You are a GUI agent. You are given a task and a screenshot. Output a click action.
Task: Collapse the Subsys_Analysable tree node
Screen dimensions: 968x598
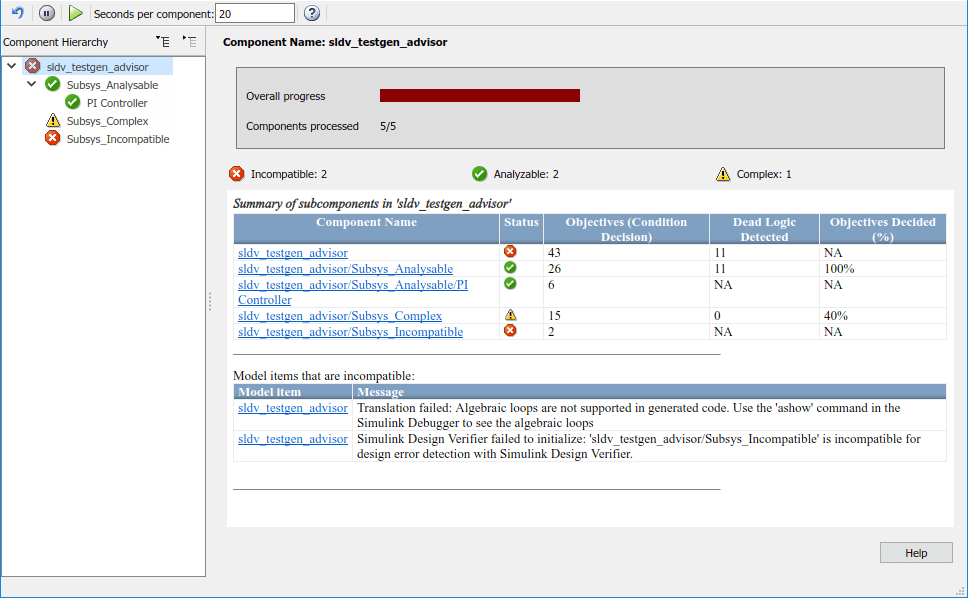tap(31, 84)
